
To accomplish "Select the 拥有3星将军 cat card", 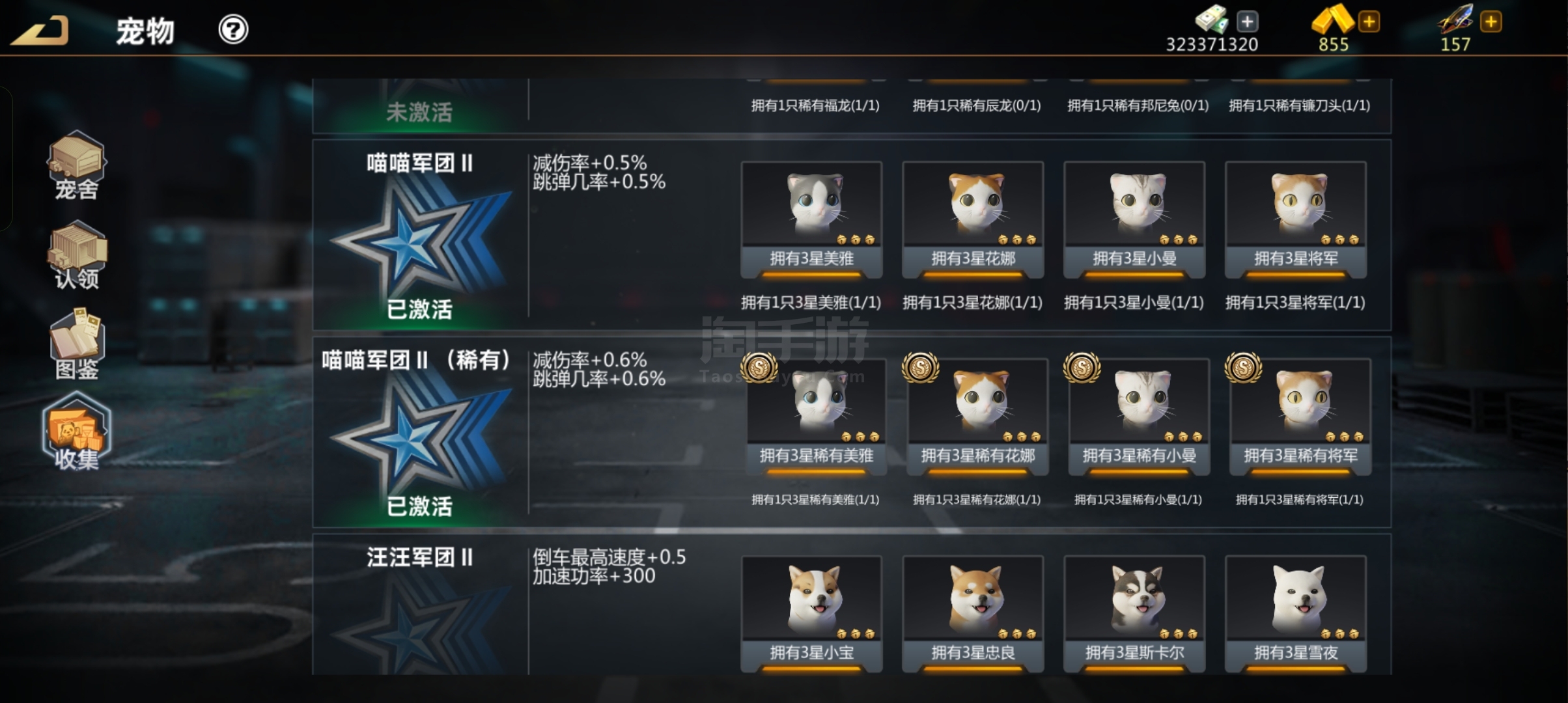I will 1296,220.
